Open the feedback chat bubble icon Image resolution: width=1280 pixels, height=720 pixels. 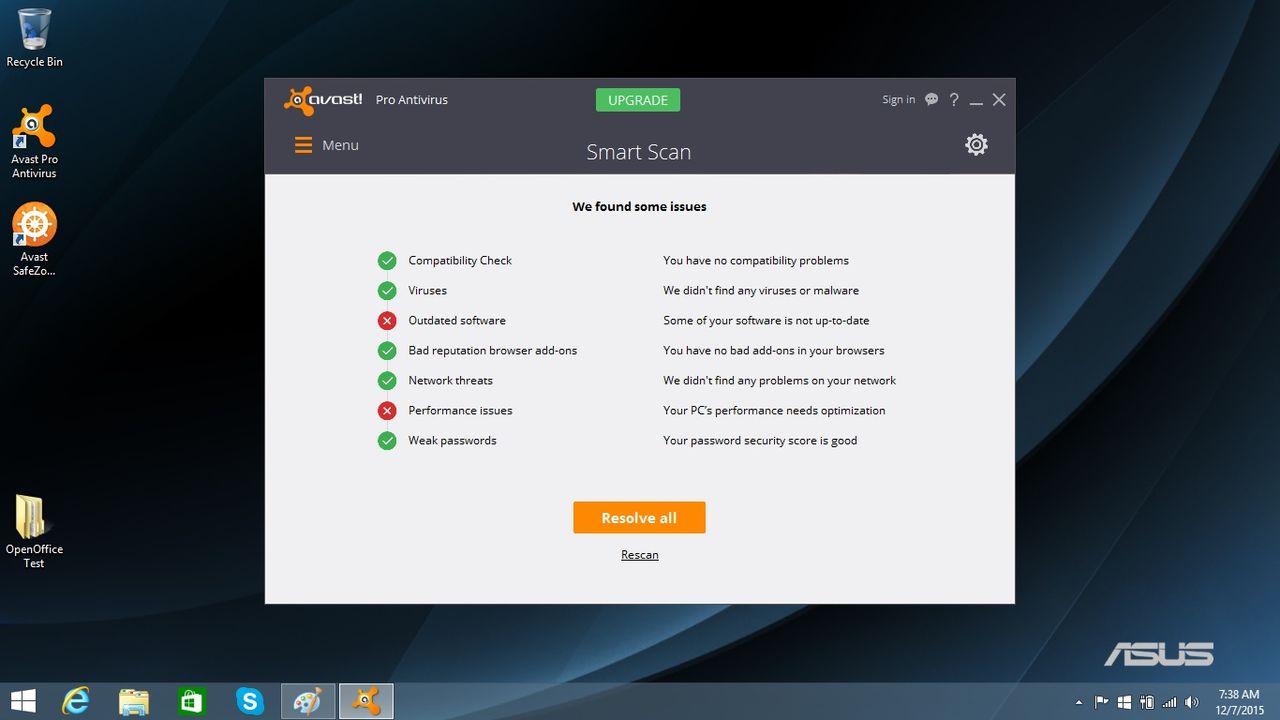(932, 99)
